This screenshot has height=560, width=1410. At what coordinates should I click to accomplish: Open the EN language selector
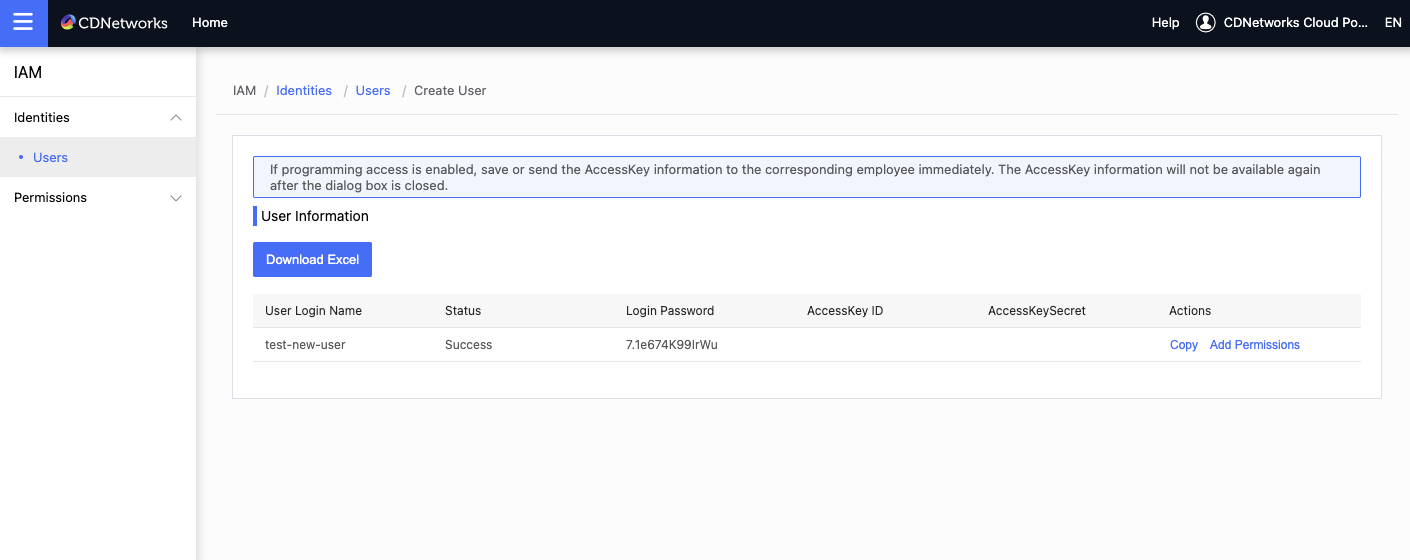click(1392, 22)
